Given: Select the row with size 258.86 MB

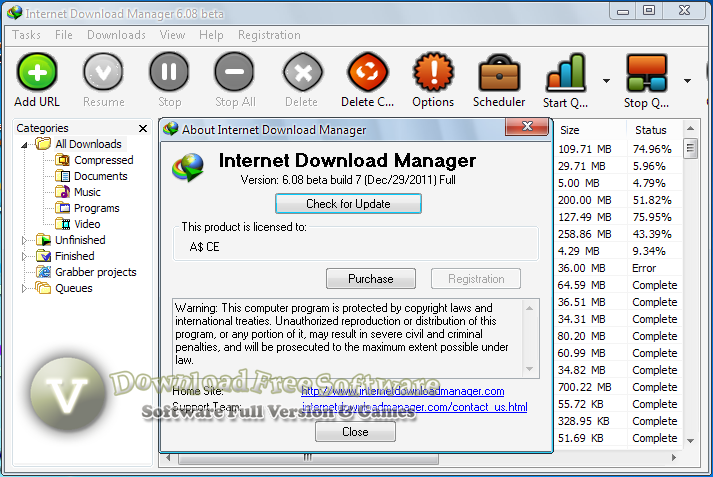Looking at the screenshot, I should (x=618, y=234).
